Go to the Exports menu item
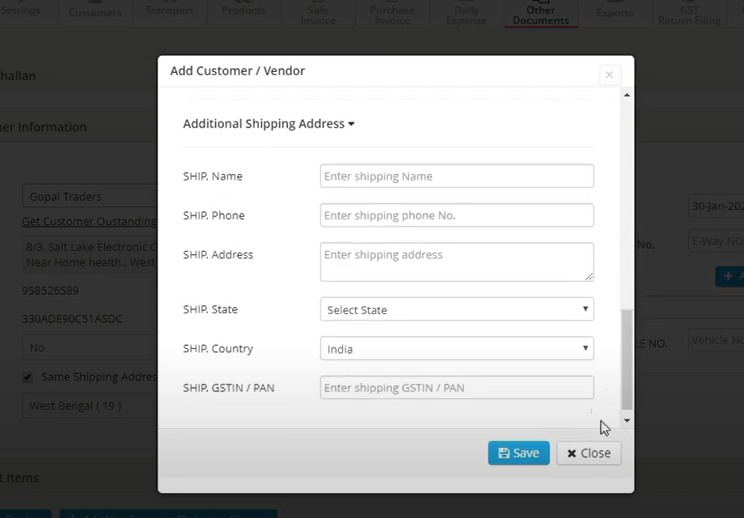 (614, 12)
